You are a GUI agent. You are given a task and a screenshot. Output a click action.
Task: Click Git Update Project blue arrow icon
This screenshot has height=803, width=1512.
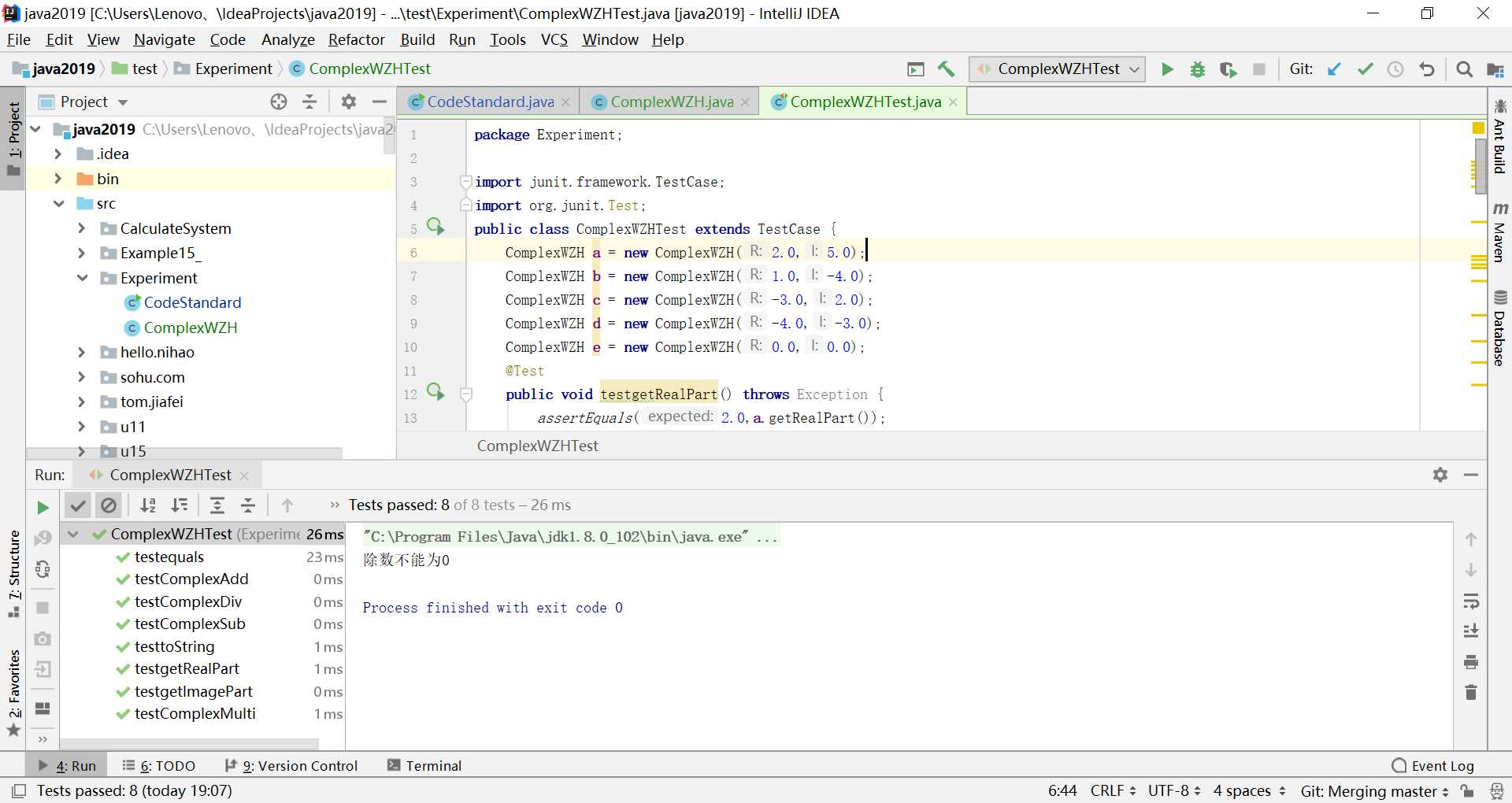point(1334,69)
